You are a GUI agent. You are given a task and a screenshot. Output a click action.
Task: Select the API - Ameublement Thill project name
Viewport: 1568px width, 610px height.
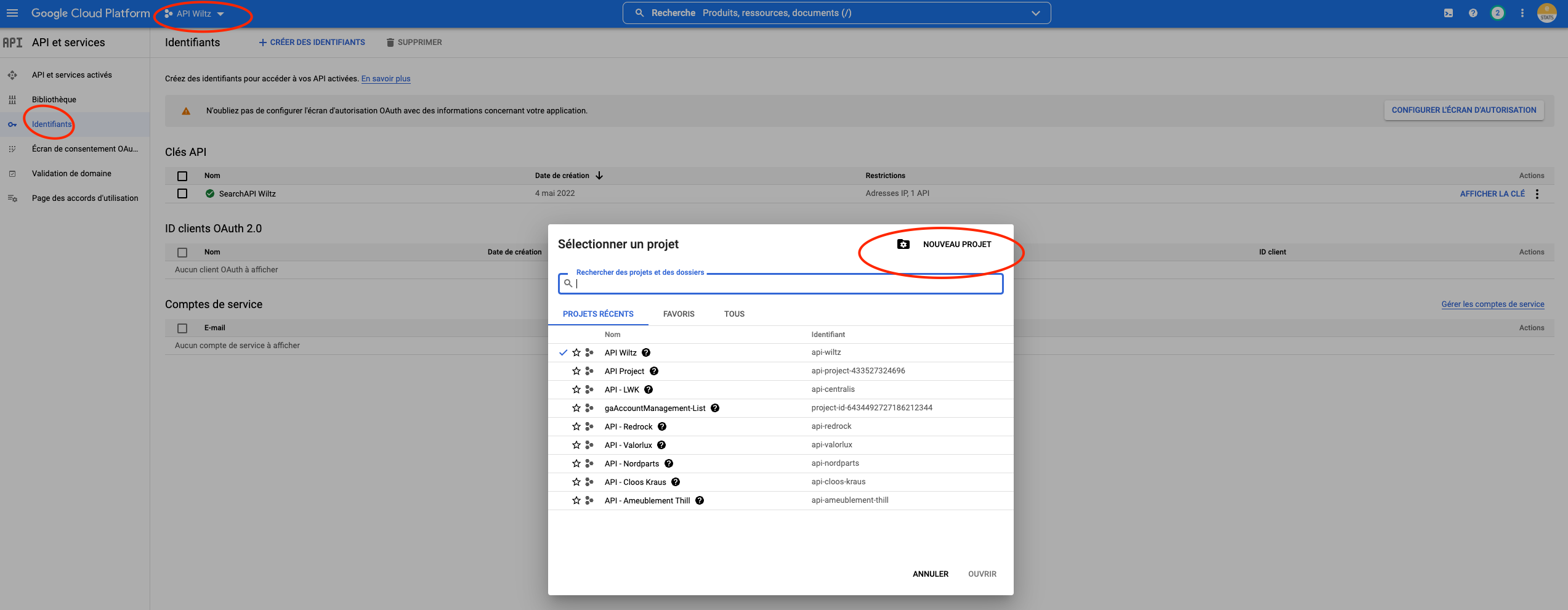click(647, 500)
